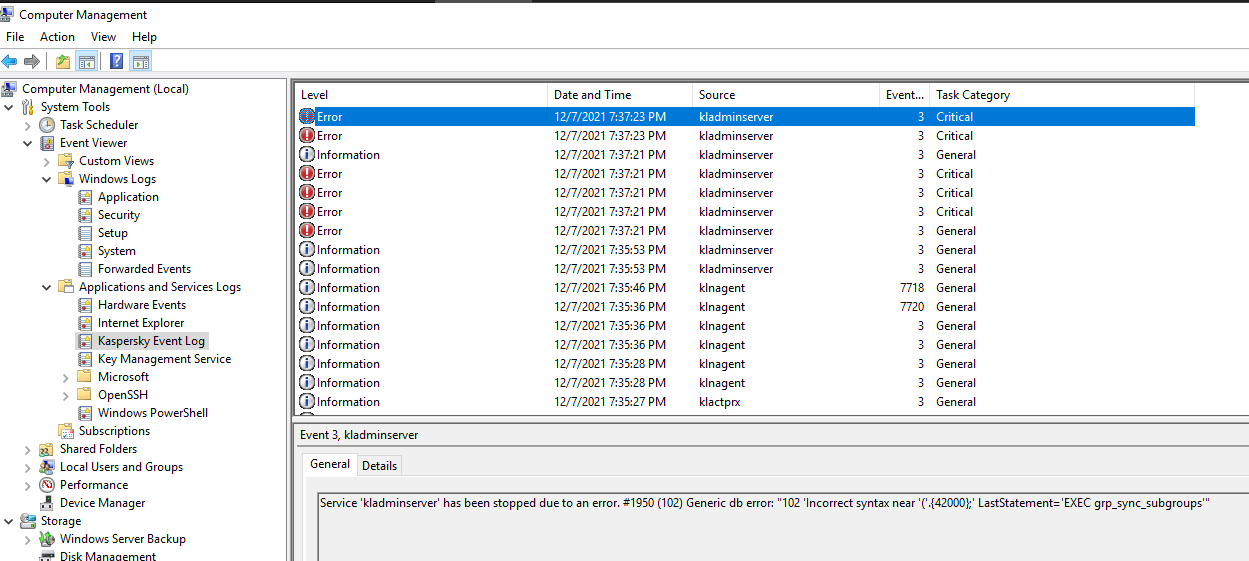Click the Up One Level toolbar icon
This screenshot has width=1249, height=561.
click(x=63, y=62)
